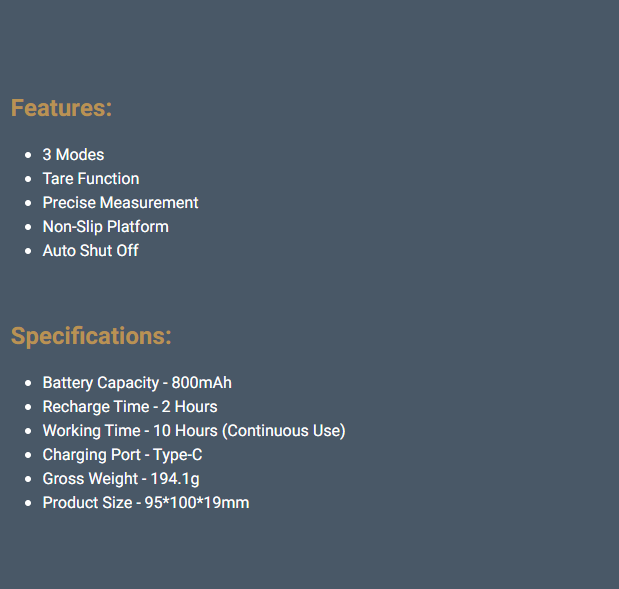Click the bullet beside Tare Function
This screenshot has height=589, width=619.
tap(27, 180)
